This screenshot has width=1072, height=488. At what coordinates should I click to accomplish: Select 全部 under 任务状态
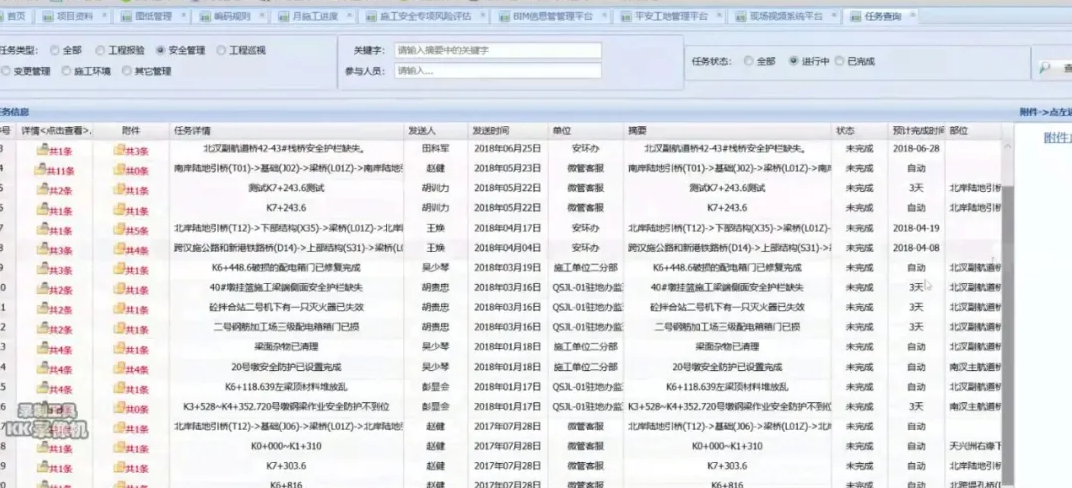[748, 61]
